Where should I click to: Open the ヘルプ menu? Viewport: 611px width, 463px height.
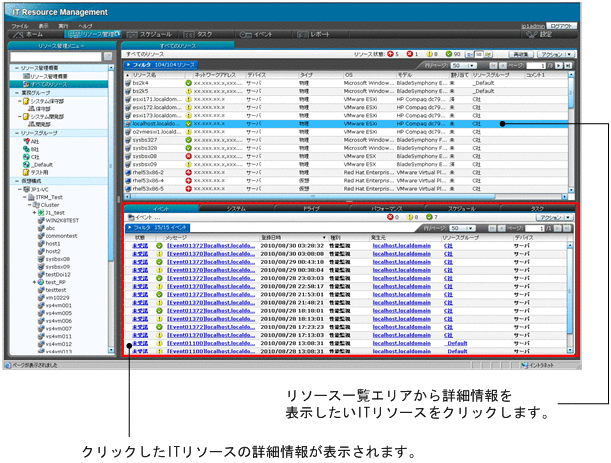[85, 26]
